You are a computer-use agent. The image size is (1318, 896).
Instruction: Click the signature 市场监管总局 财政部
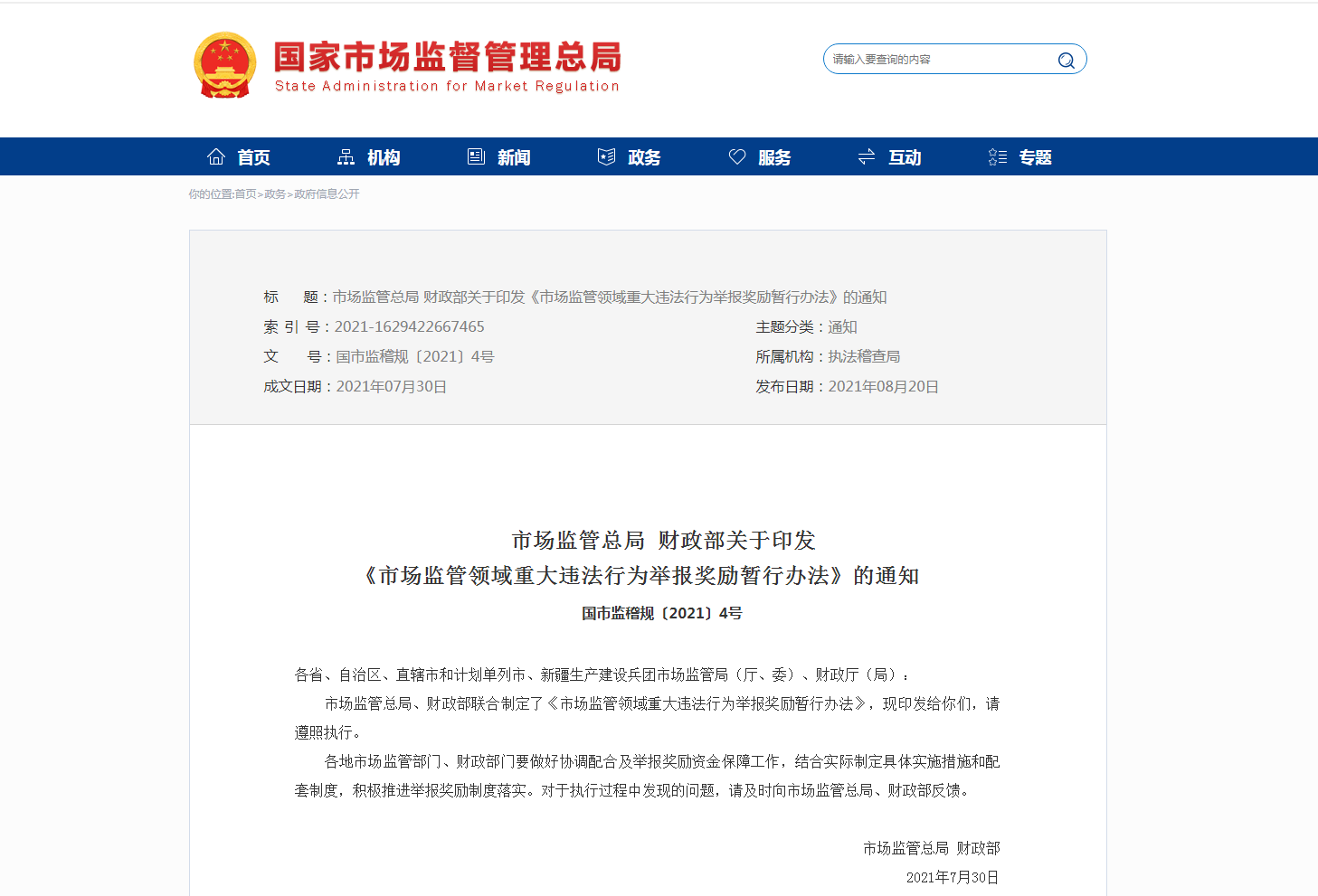coord(931,848)
